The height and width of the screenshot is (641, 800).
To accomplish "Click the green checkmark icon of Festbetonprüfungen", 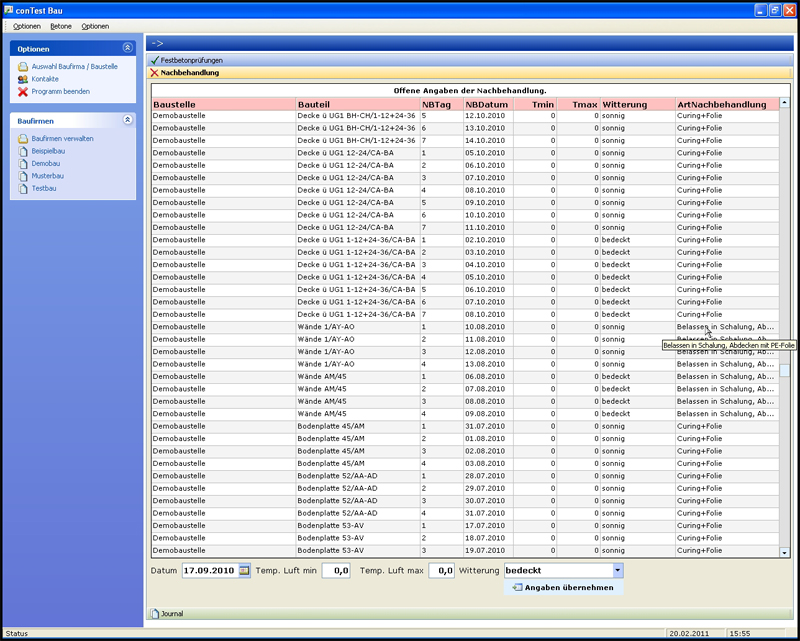I will [155, 60].
